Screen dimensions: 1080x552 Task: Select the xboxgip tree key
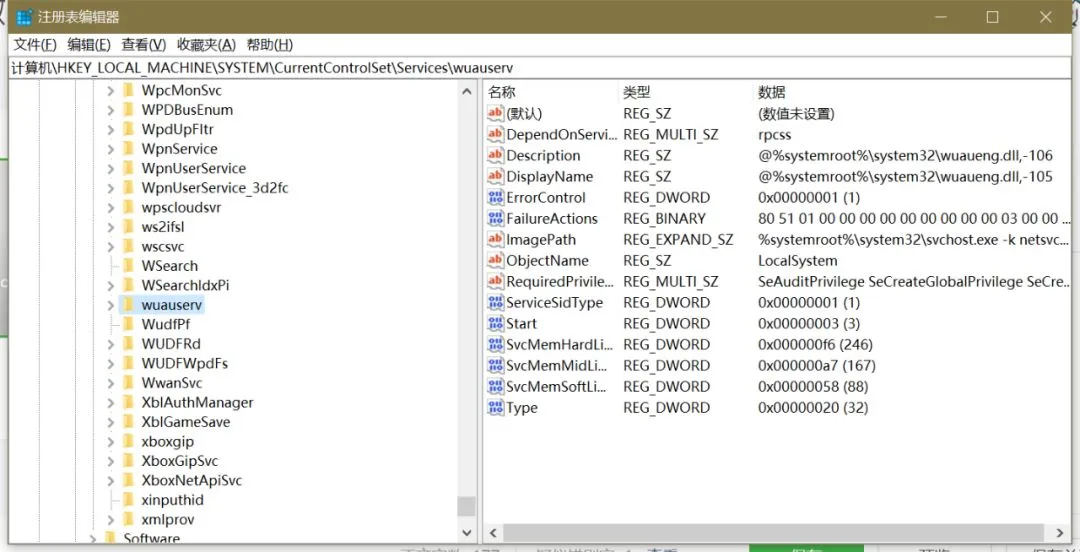pos(167,442)
